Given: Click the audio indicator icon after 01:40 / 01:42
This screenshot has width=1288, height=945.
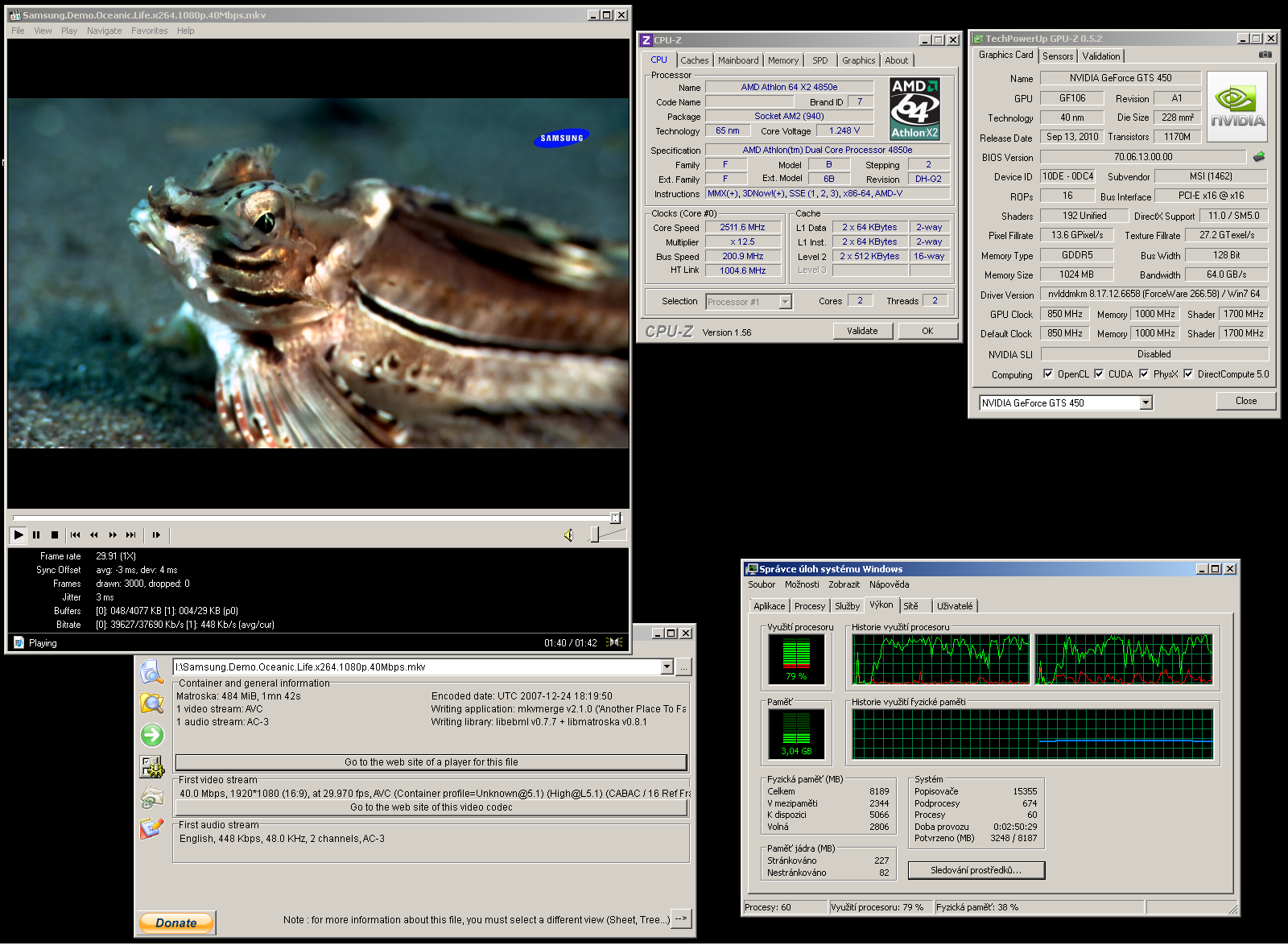Looking at the screenshot, I should point(614,642).
